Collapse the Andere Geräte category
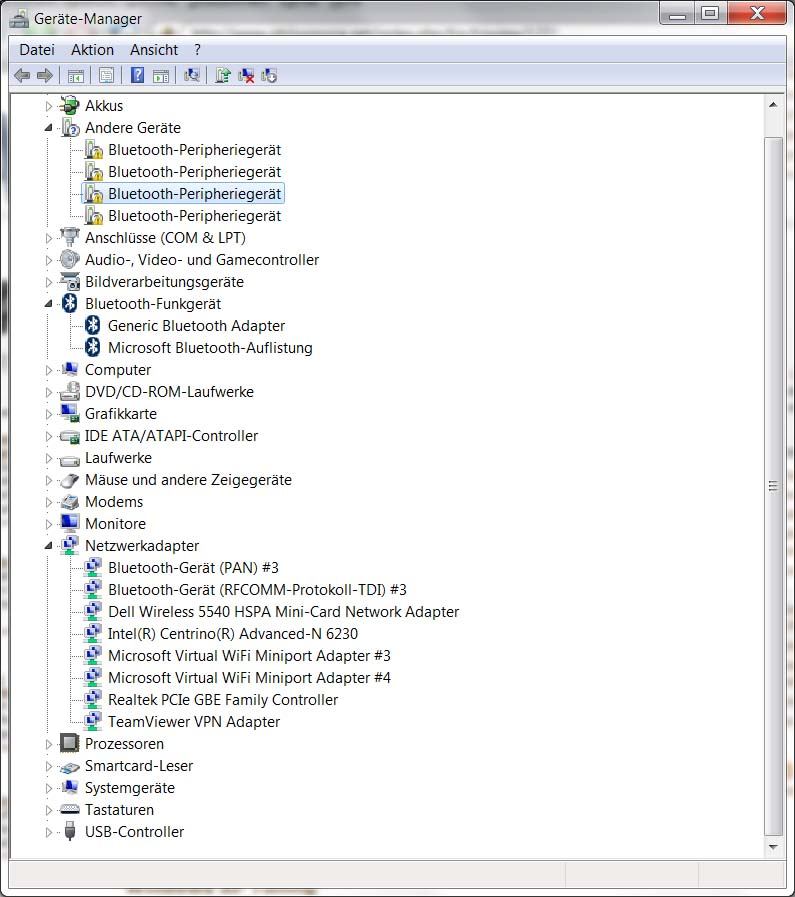 click(x=49, y=128)
